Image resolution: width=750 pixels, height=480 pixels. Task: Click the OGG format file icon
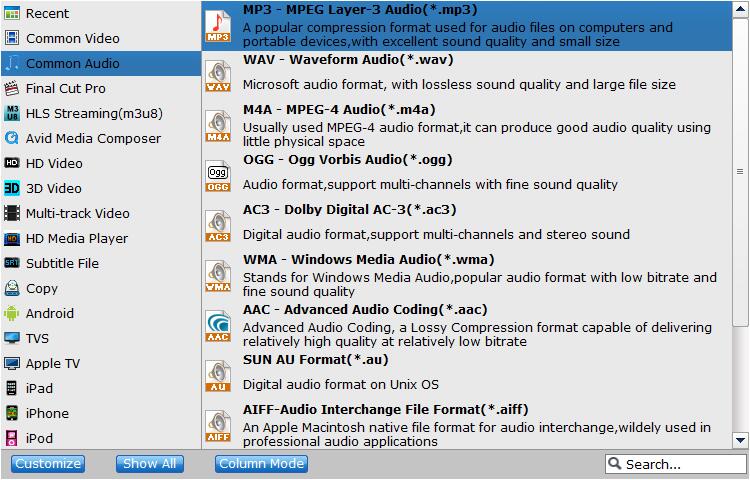[218, 176]
